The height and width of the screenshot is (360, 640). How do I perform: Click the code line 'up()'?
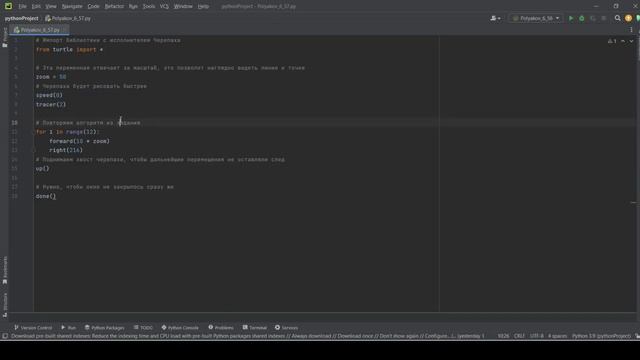[42, 169]
